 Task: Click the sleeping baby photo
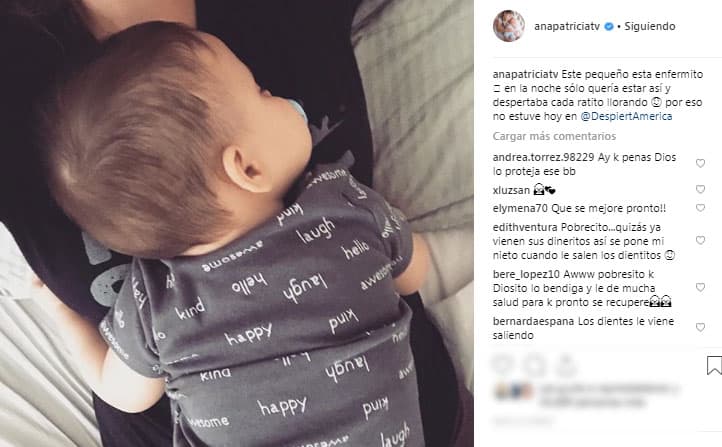pos(237,223)
